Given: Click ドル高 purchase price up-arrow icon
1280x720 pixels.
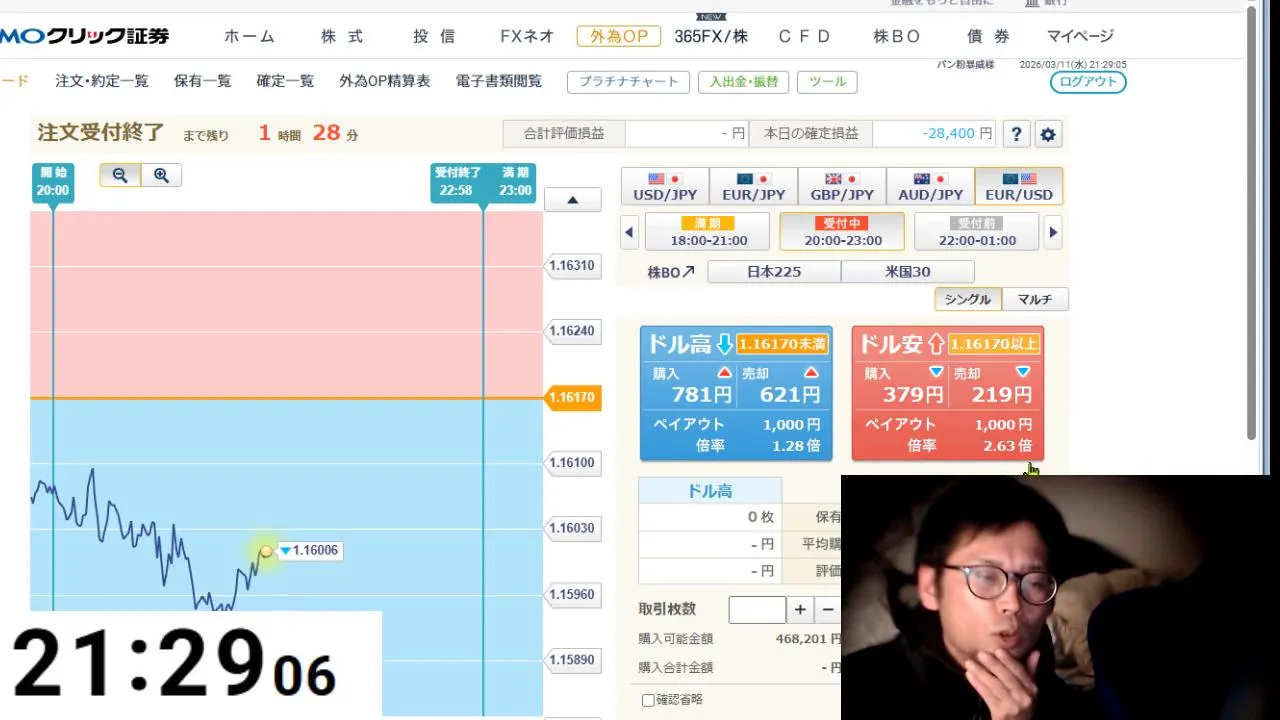Looking at the screenshot, I should (x=725, y=373).
